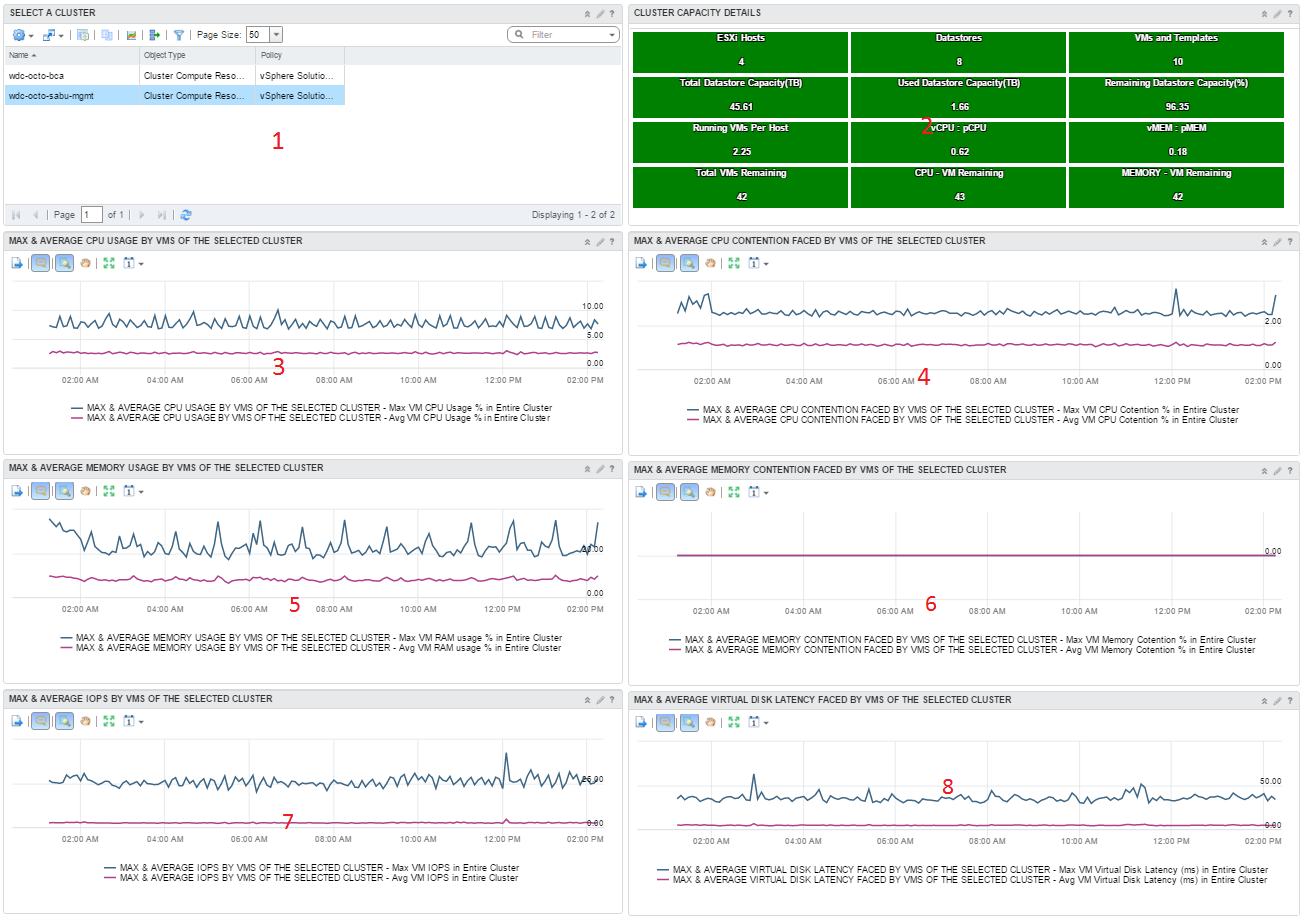Click the Object Type column header
Image resolution: width=1304 pixels, height=922 pixels.
(x=165, y=55)
